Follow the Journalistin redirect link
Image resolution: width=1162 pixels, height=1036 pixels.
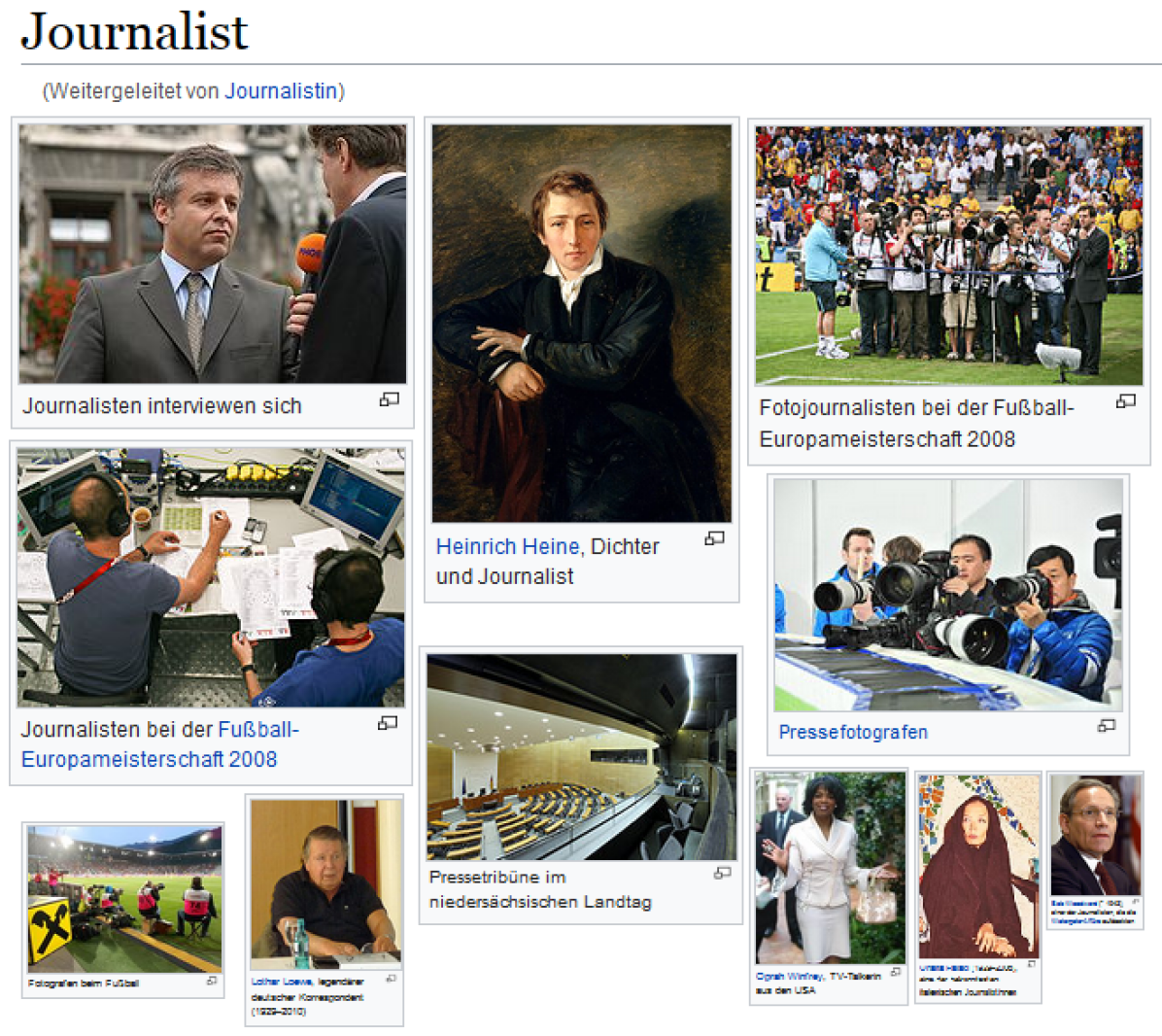point(281,91)
